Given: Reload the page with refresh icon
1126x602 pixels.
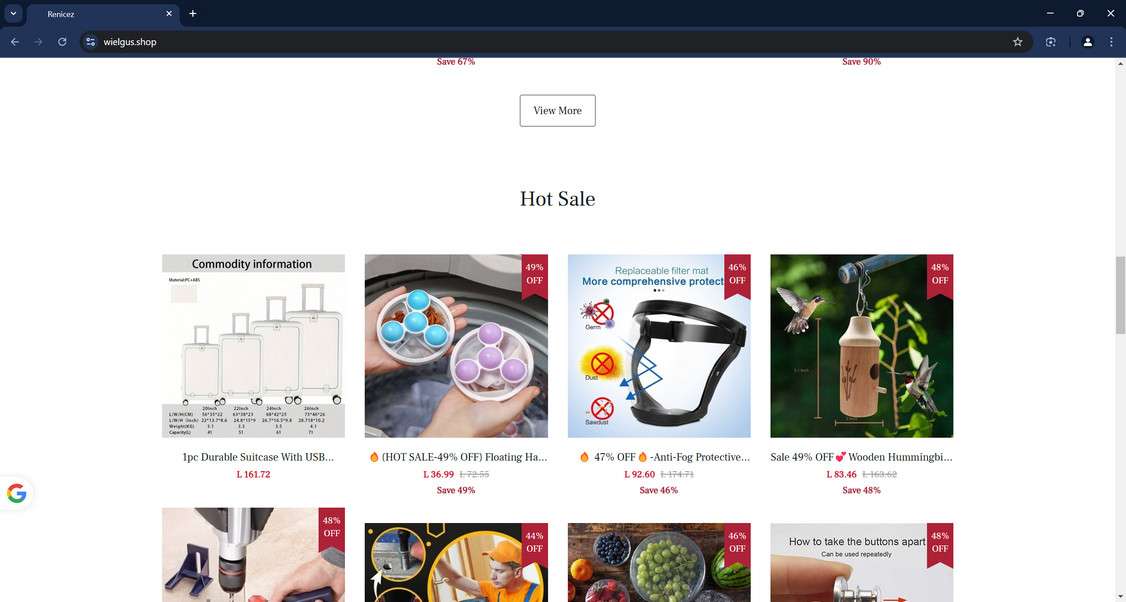Looking at the screenshot, I should (x=62, y=42).
